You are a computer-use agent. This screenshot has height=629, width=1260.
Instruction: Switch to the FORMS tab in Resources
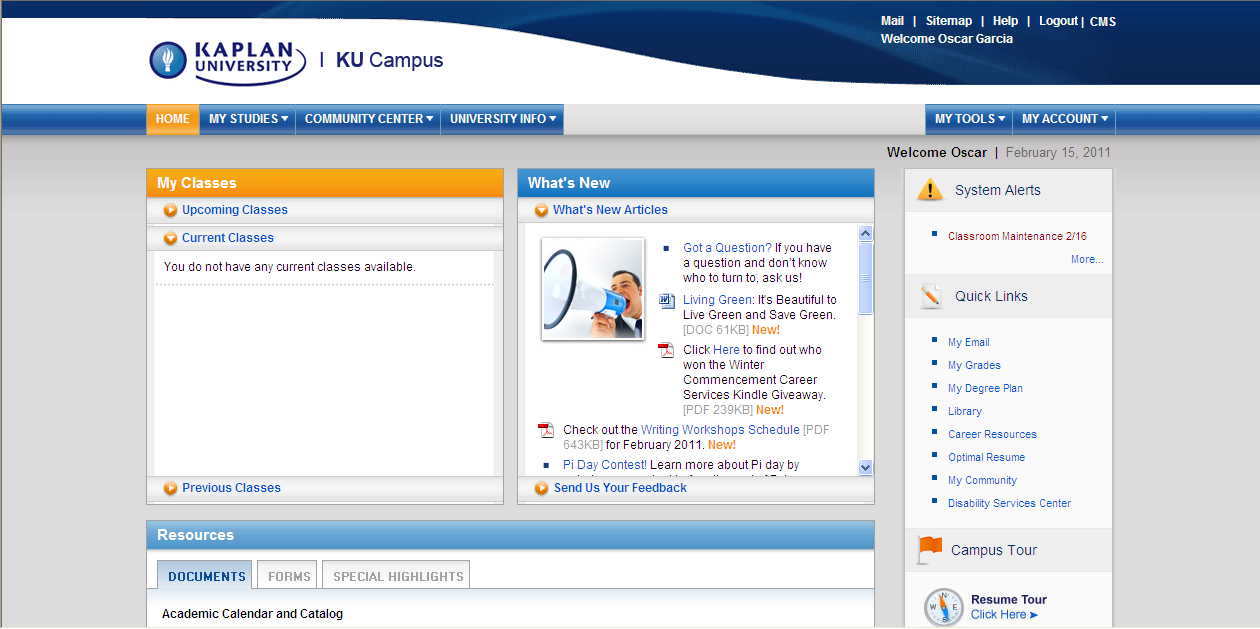289,576
